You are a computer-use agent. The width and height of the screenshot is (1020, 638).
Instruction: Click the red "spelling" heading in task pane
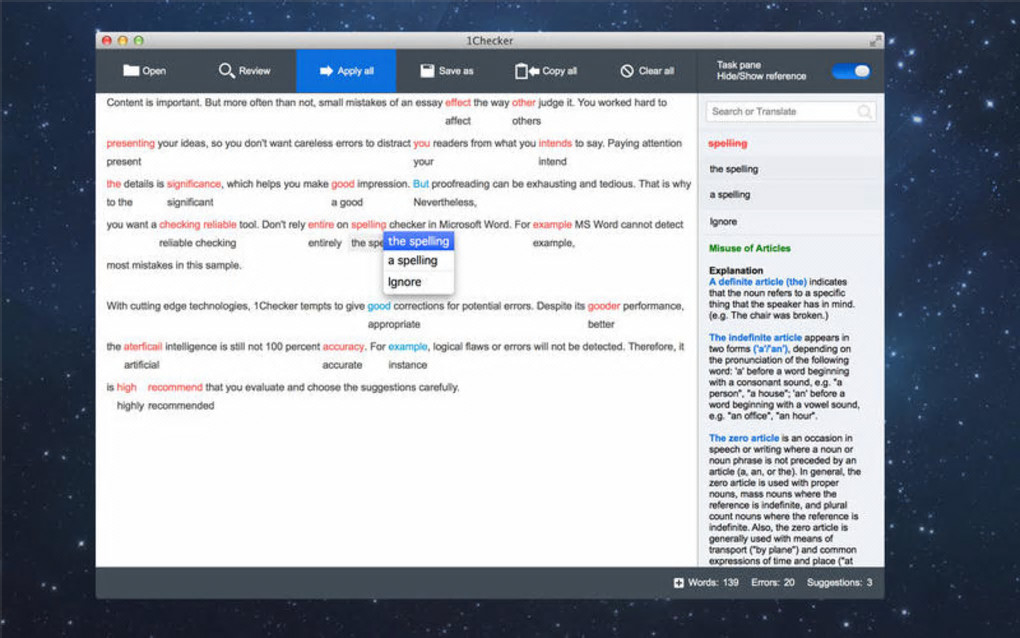727,143
